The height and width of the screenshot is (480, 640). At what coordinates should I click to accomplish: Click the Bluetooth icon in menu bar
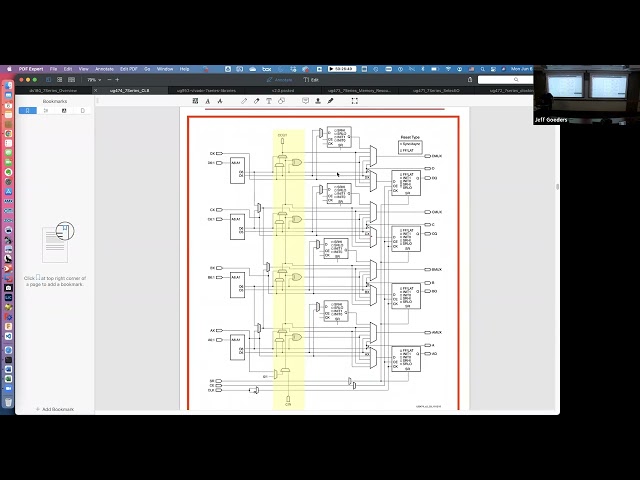pos(422,69)
